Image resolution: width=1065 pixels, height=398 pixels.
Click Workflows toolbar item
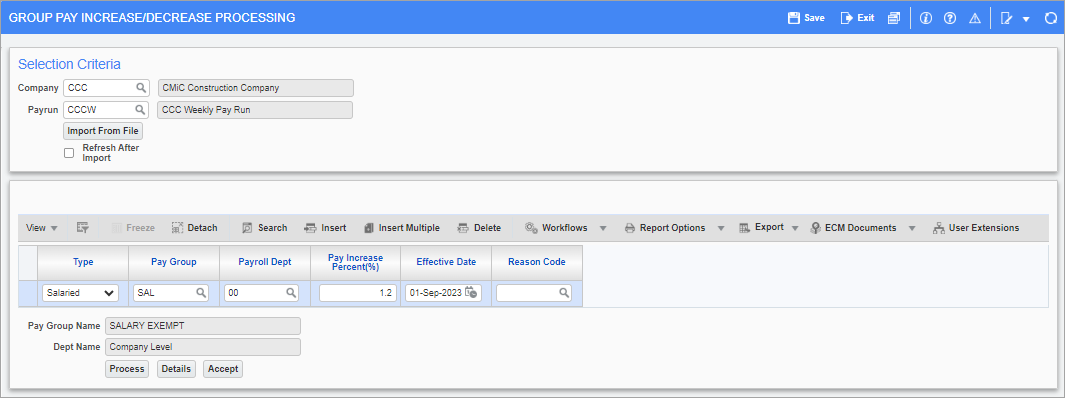click(x=556, y=228)
